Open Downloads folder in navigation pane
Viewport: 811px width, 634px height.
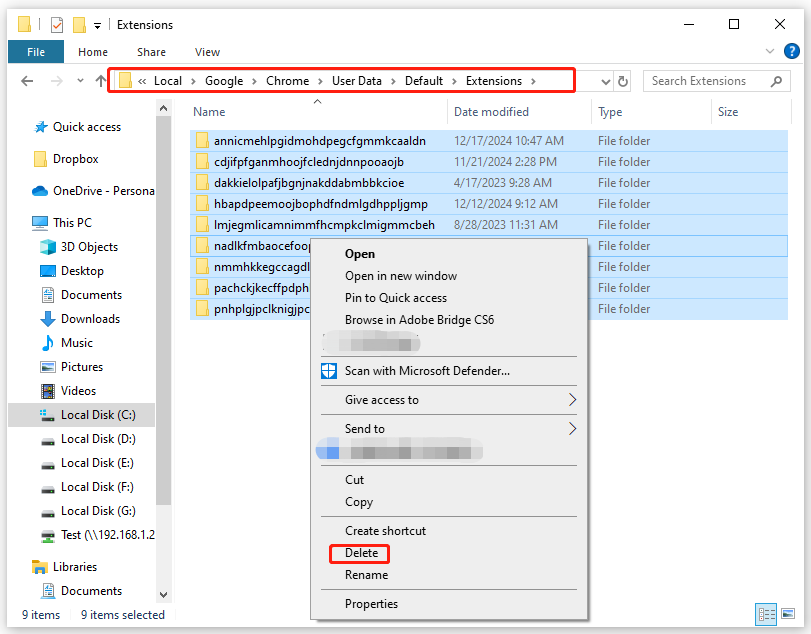click(x=90, y=319)
